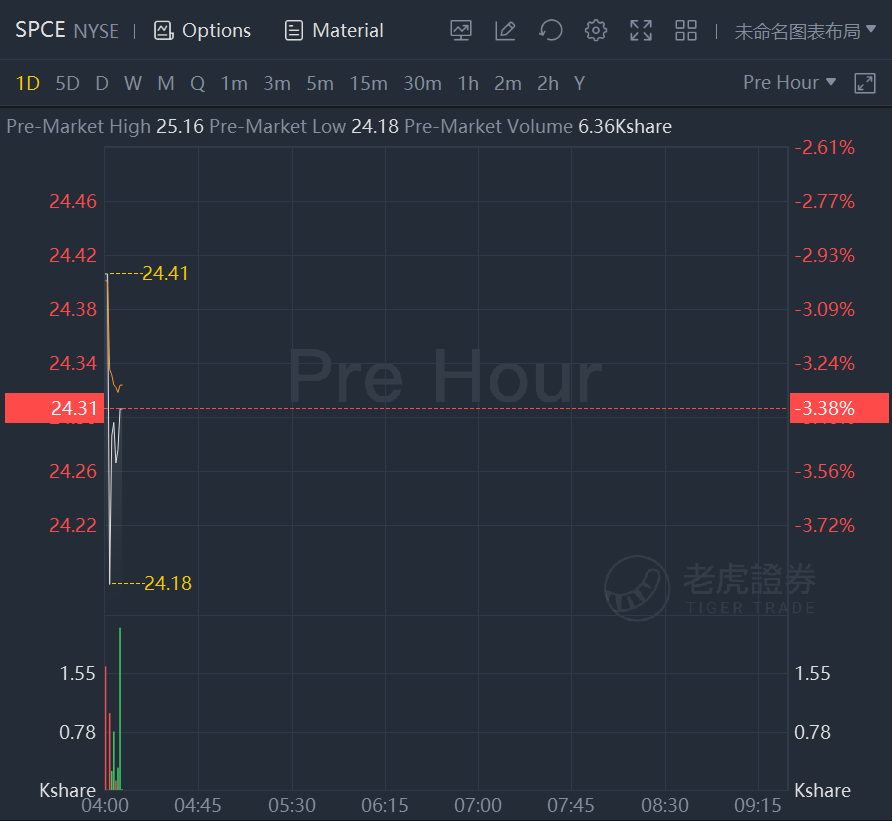Screen dimensions: 892x821
Task: Expand the Pre Hour session dropdown
Action: point(789,82)
